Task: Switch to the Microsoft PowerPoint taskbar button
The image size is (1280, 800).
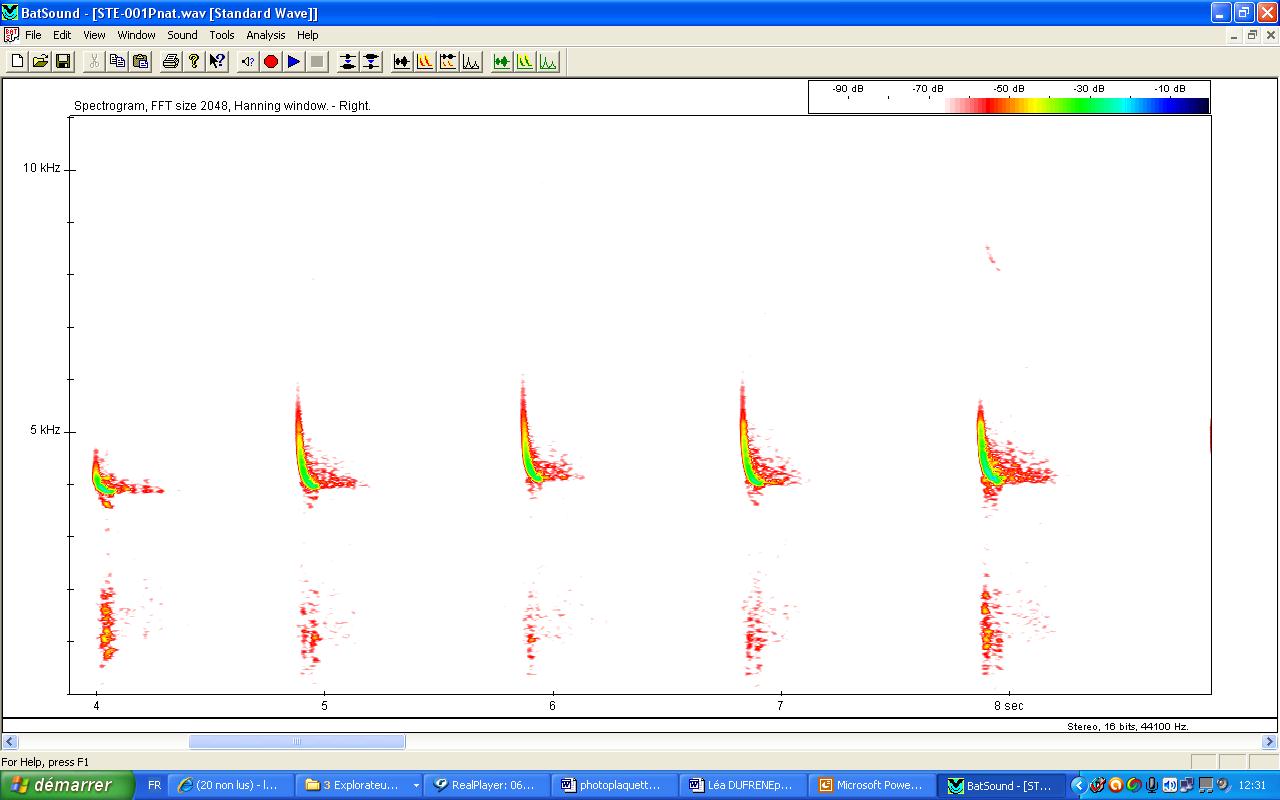Action: click(873, 785)
